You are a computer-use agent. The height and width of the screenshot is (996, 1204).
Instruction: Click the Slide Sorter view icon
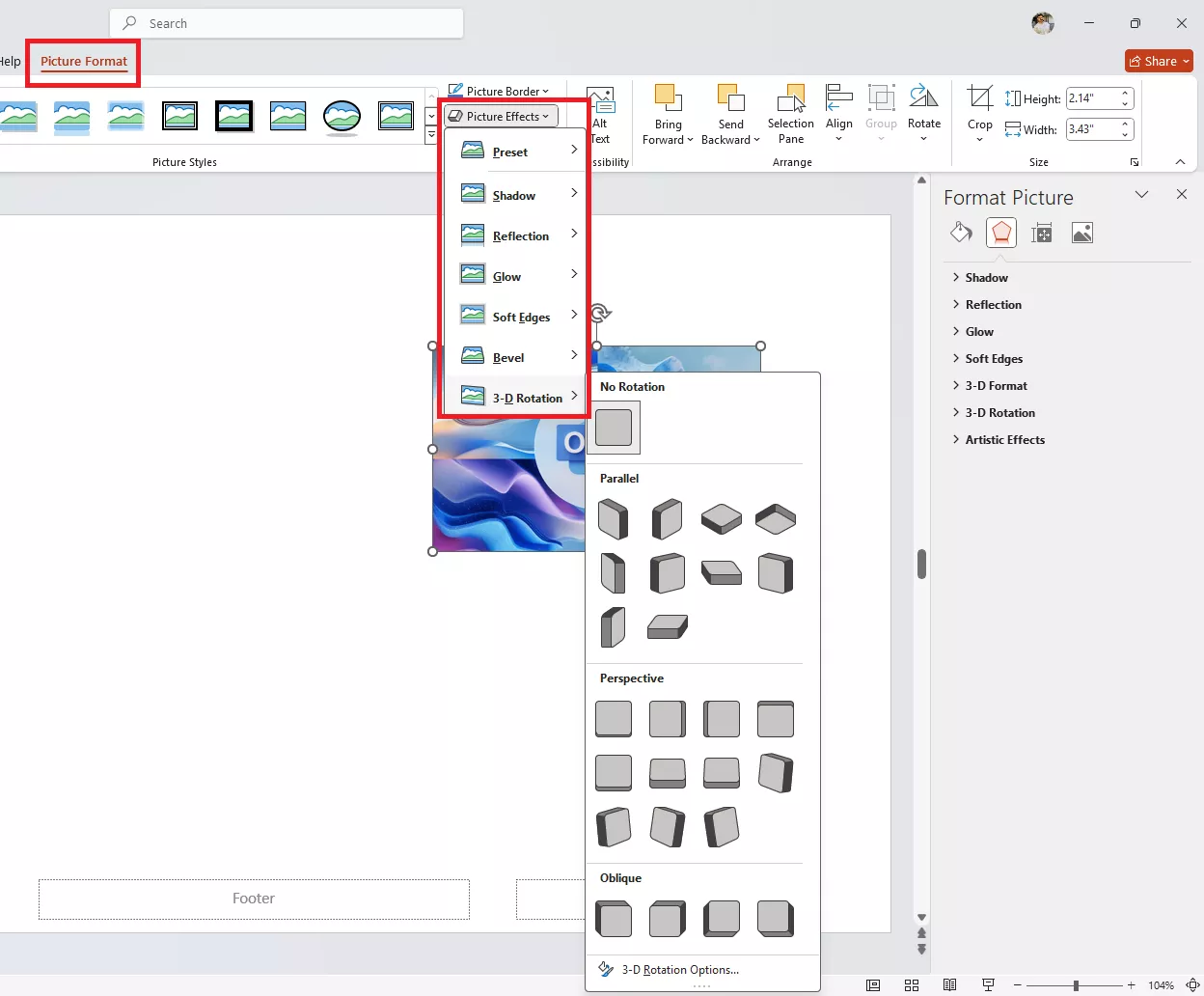click(912, 985)
